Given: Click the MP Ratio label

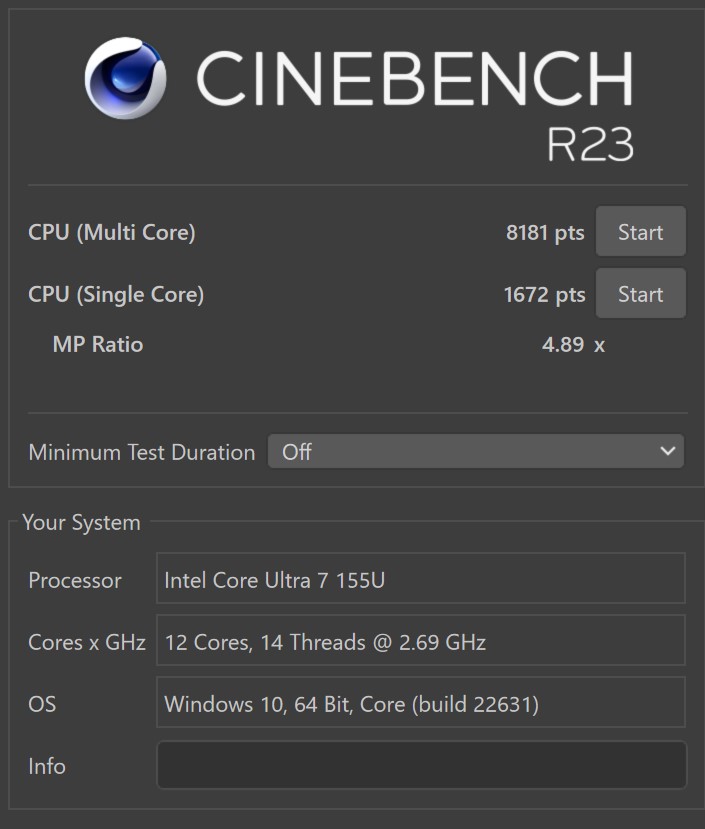Looking at the screenshot, I should (x=98, y=345).
